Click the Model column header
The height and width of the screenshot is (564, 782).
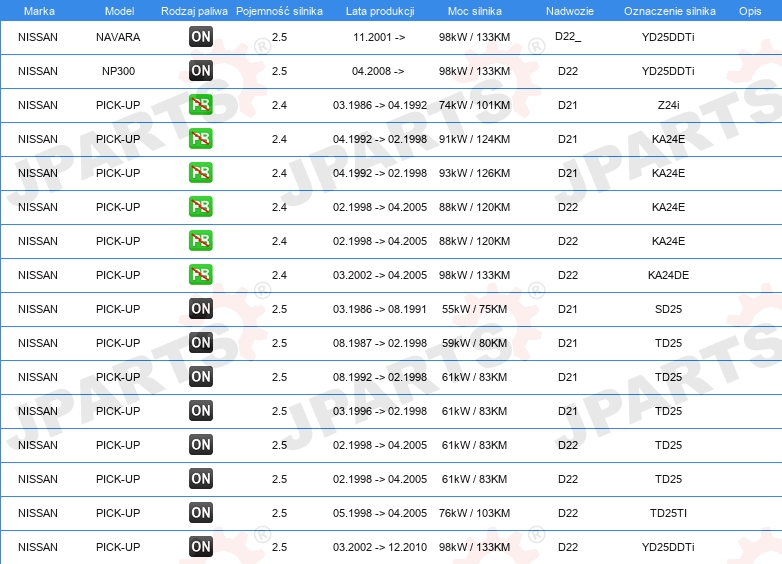point(119,11)
